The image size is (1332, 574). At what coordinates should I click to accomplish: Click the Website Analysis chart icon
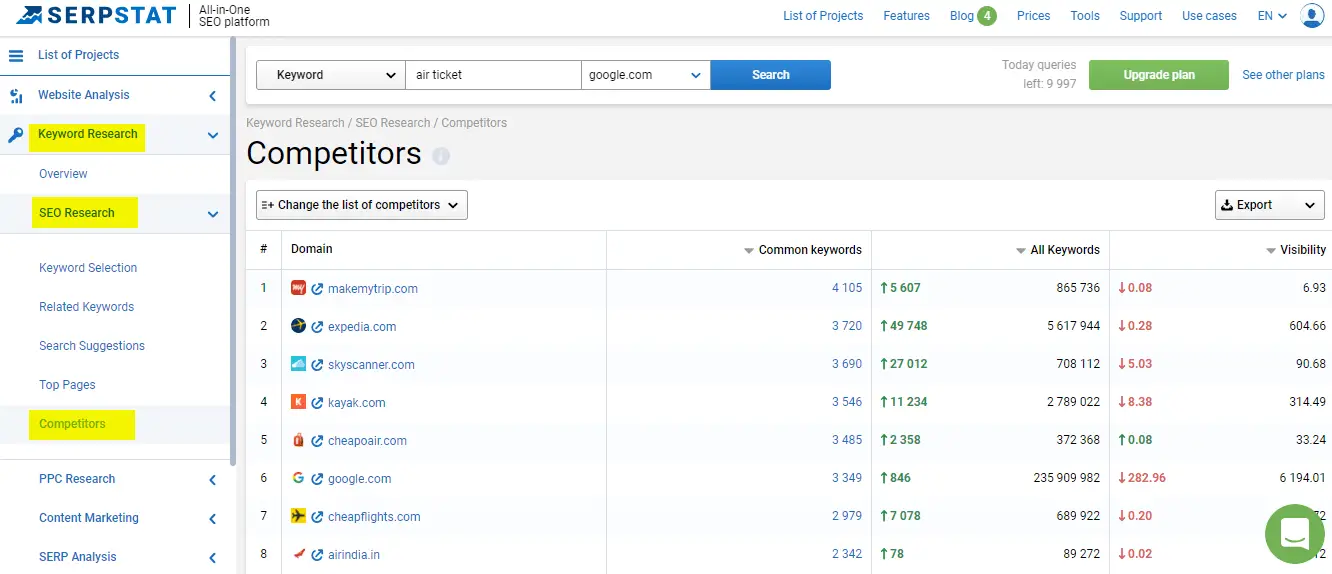(x=16, y=96)
